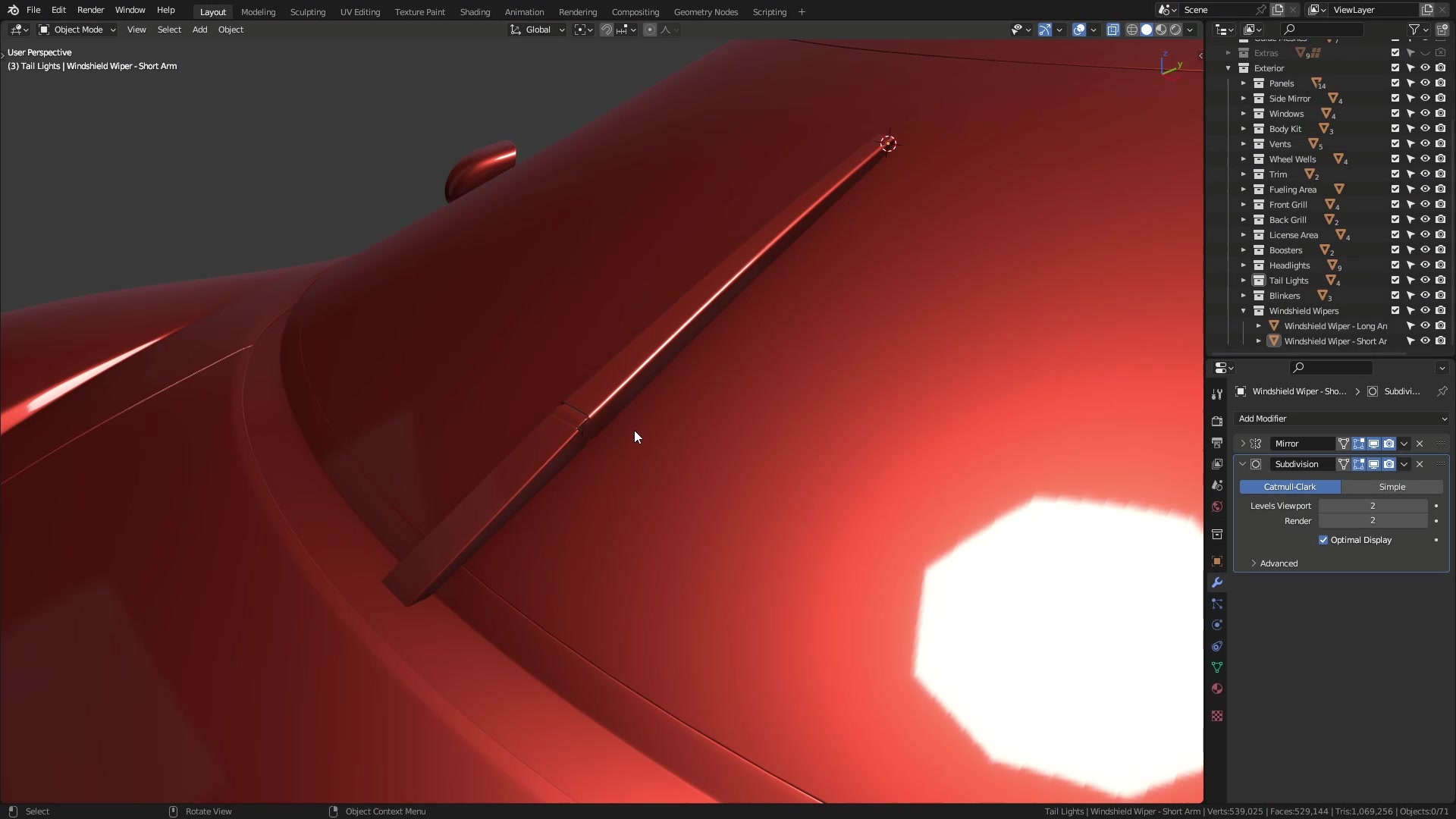
Task: Open the Add menu in viewport header
Action: 199,30
